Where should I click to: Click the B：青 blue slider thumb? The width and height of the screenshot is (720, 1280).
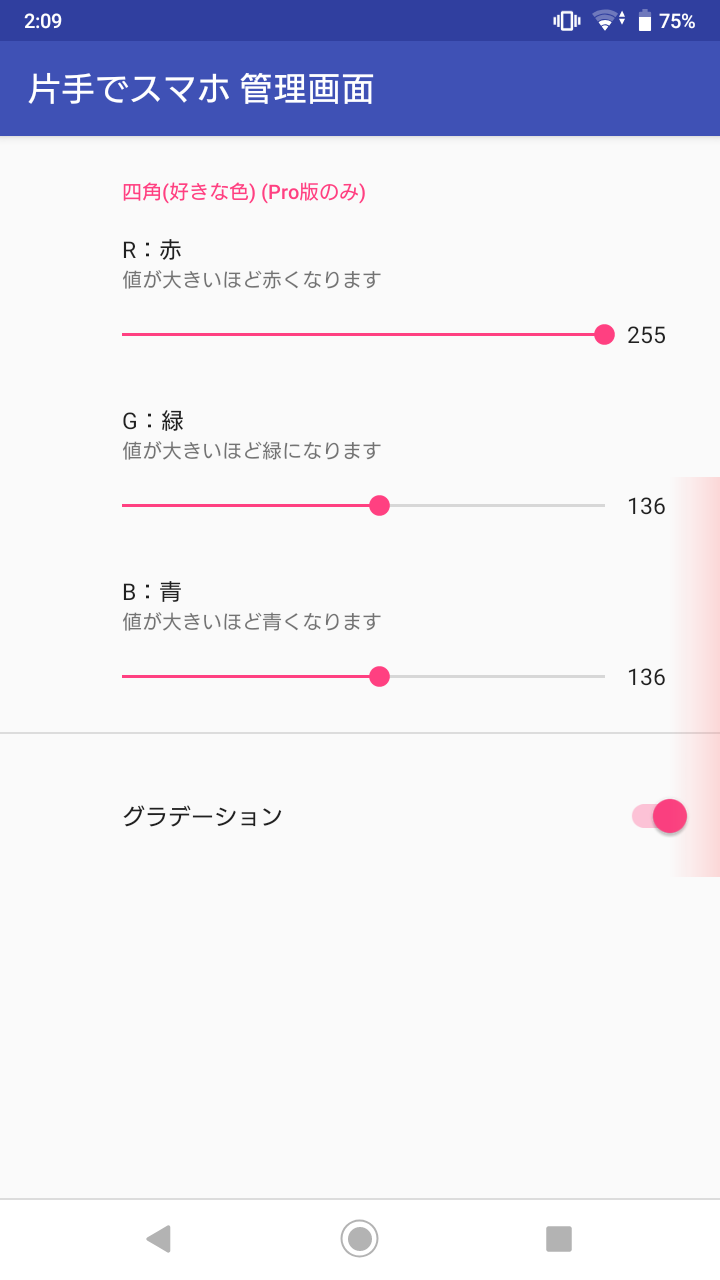[379, 677]
